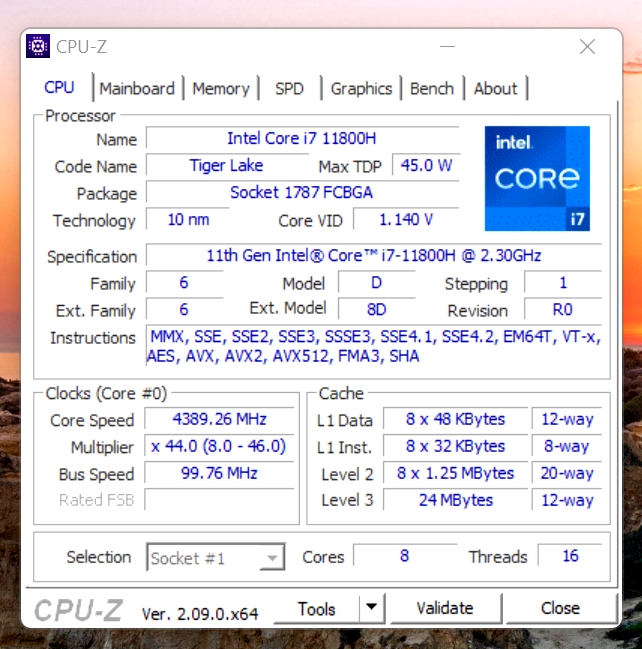Select the CPU tab

[x=60, y=88]
